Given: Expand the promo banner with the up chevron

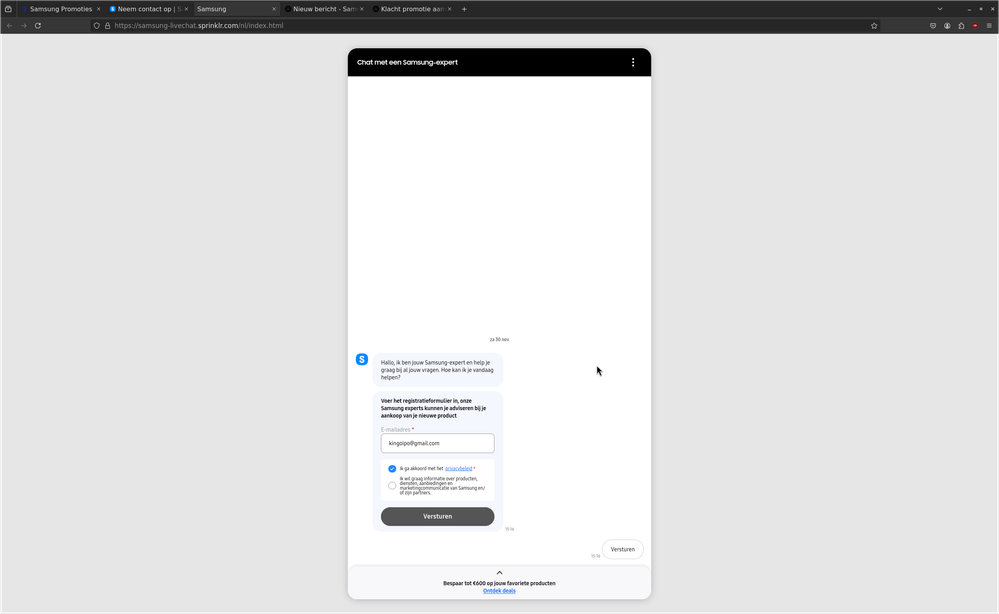Looking at the screenshot, I should pyautogui.click(x=500, y=573).
